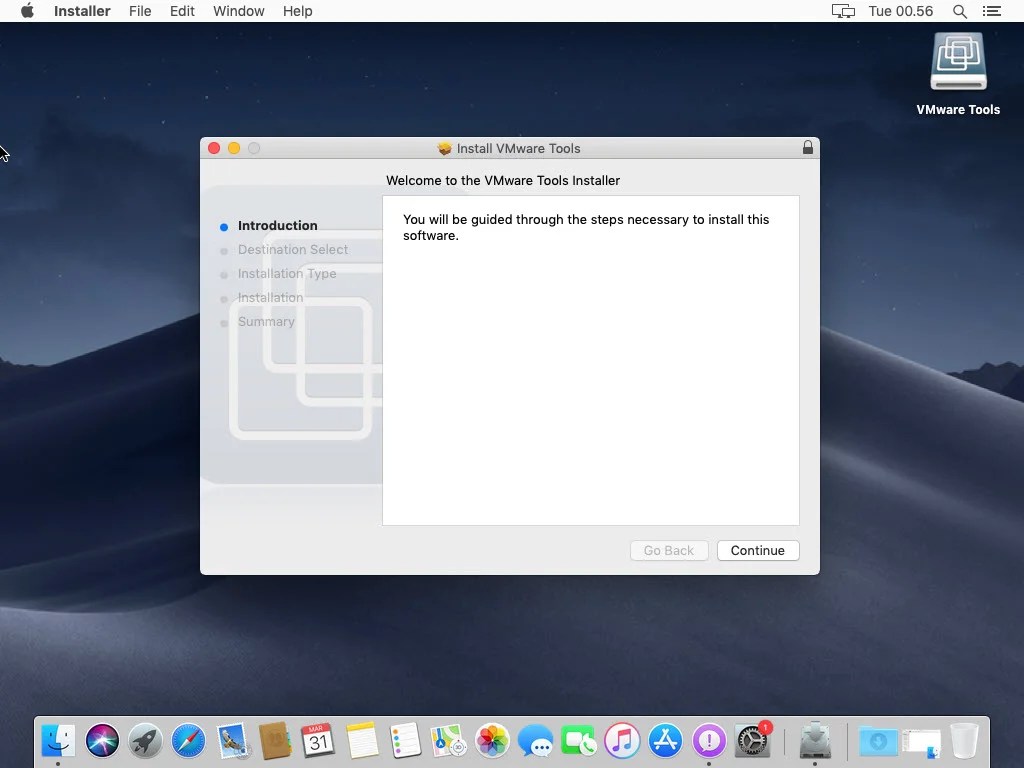Launch FaceTime from the Dock
The image size is (1024, 768).
(578, 742)
